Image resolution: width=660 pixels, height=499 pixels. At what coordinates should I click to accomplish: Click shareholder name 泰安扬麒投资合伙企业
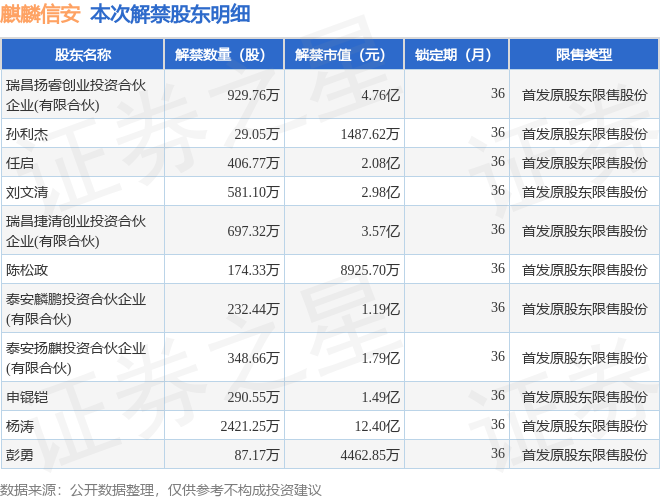pyautogui.click(x=76, y=358)
